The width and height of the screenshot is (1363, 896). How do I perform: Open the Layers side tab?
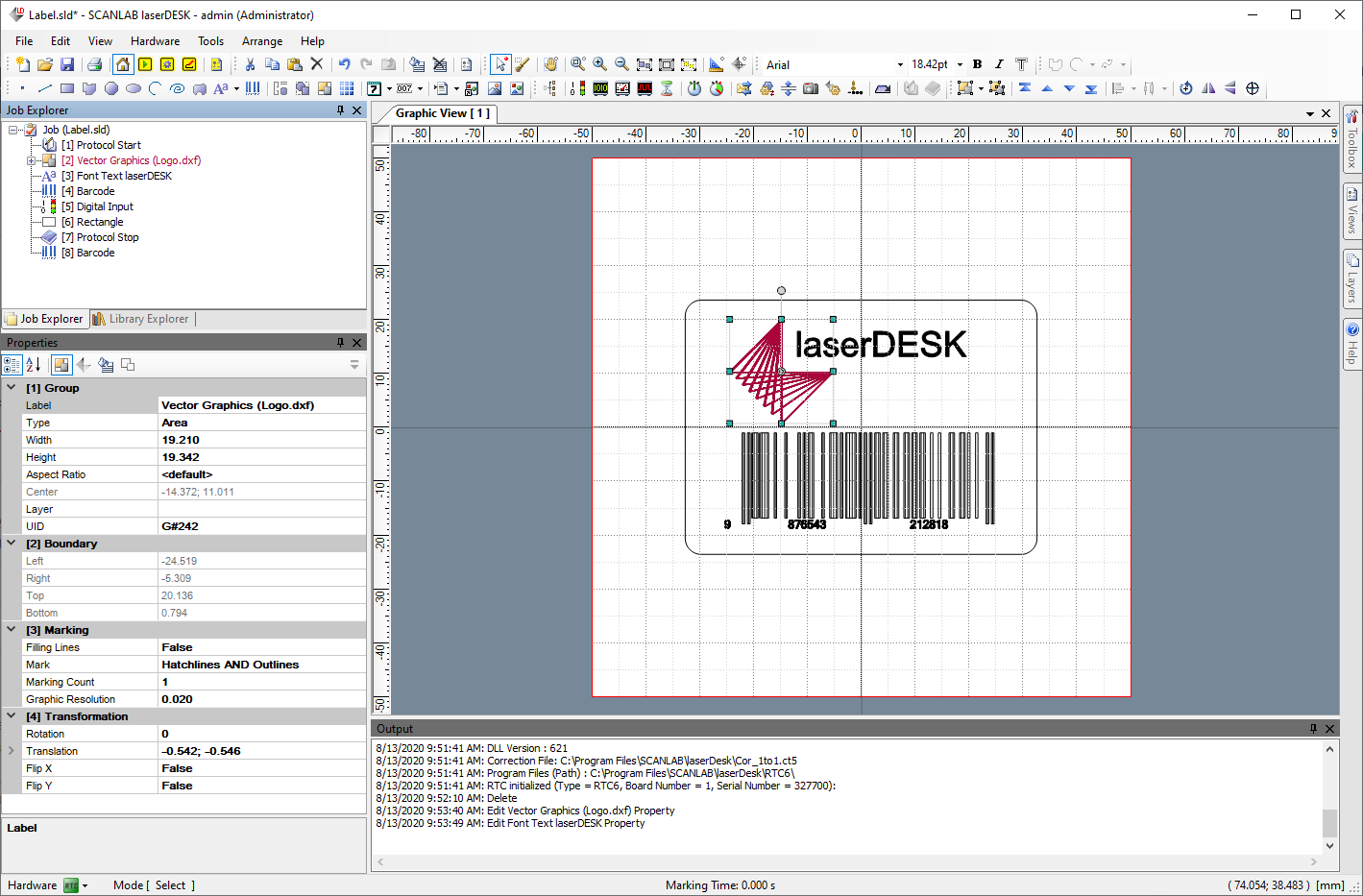1352,278
